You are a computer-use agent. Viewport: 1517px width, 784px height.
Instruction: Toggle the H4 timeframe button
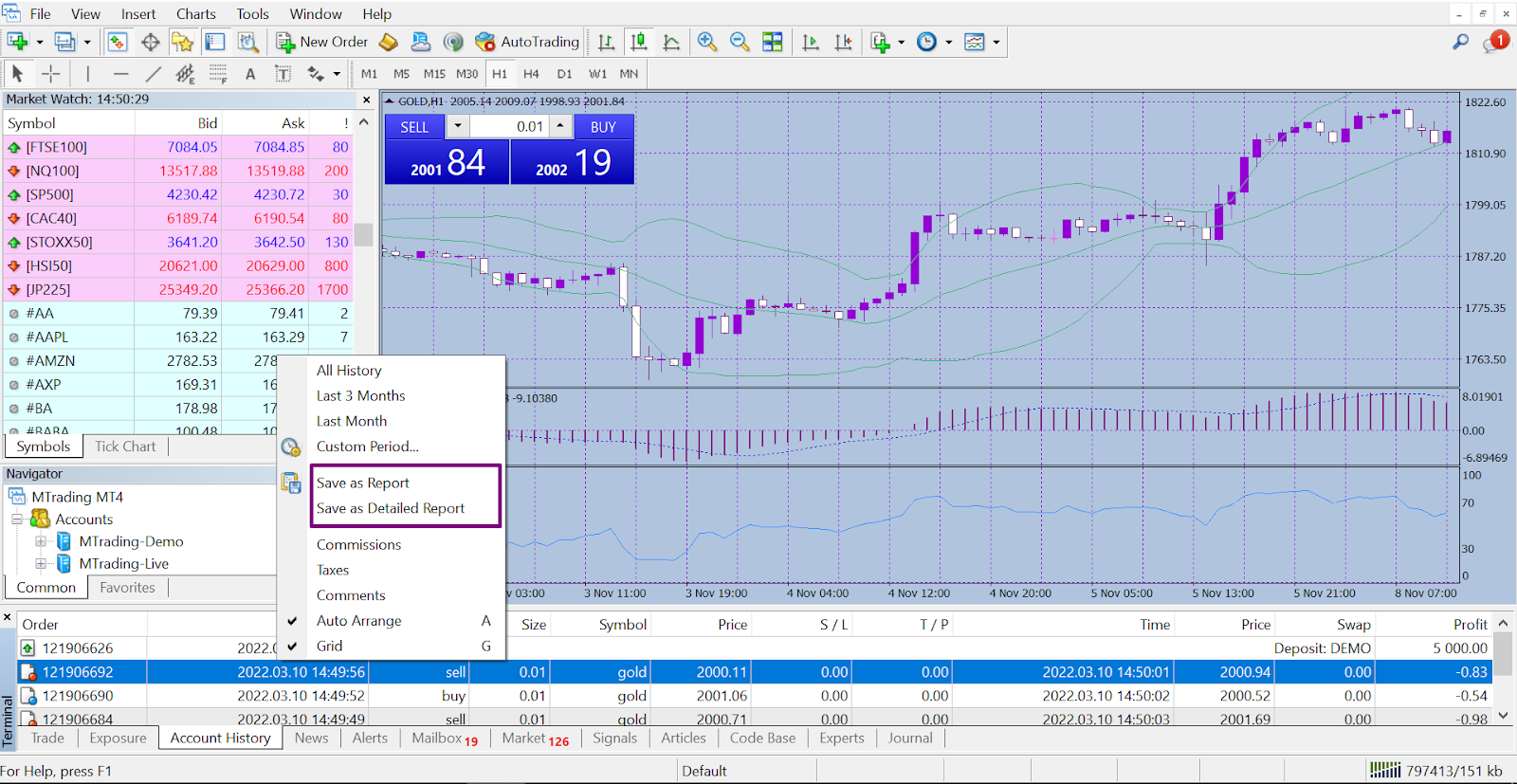(531, 73)
